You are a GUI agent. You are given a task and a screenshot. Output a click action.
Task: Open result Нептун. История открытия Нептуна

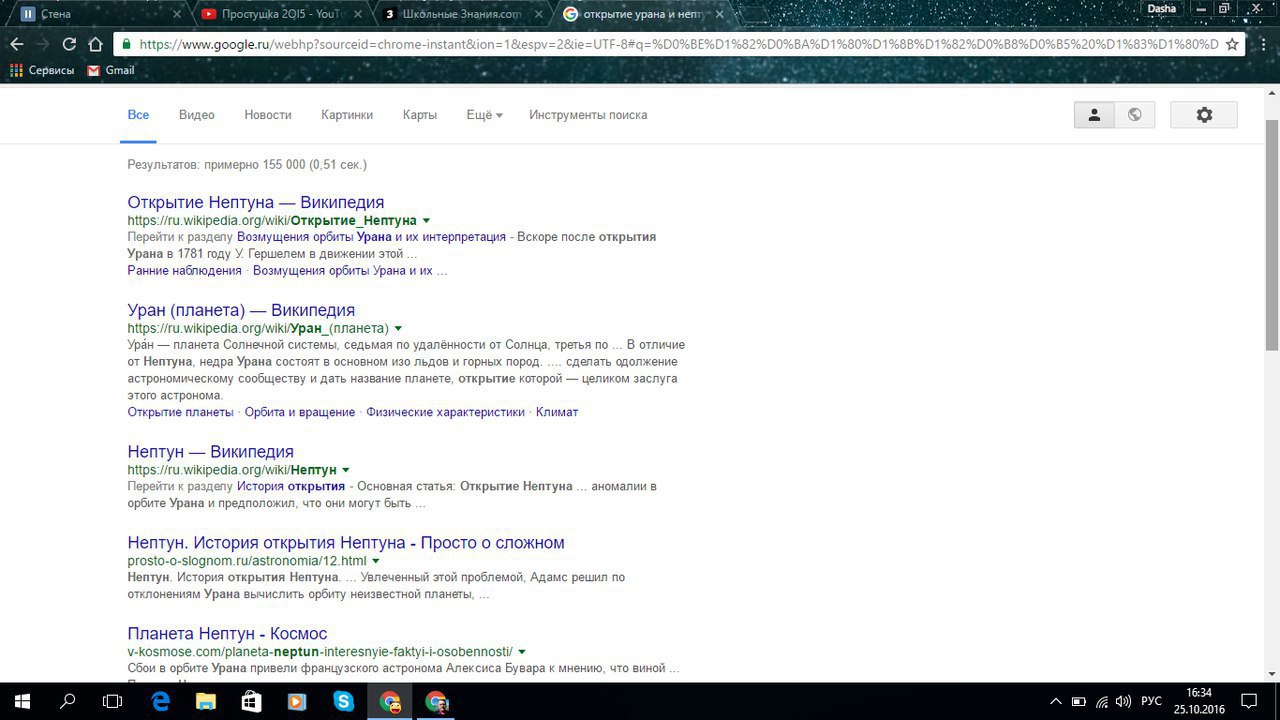[346, 543]
